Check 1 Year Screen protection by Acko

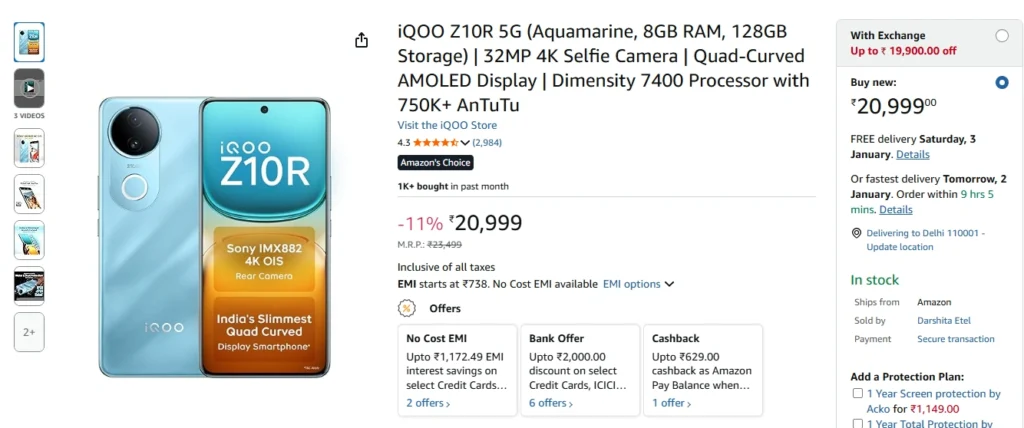pyautogui.click(x=857, y=394)
